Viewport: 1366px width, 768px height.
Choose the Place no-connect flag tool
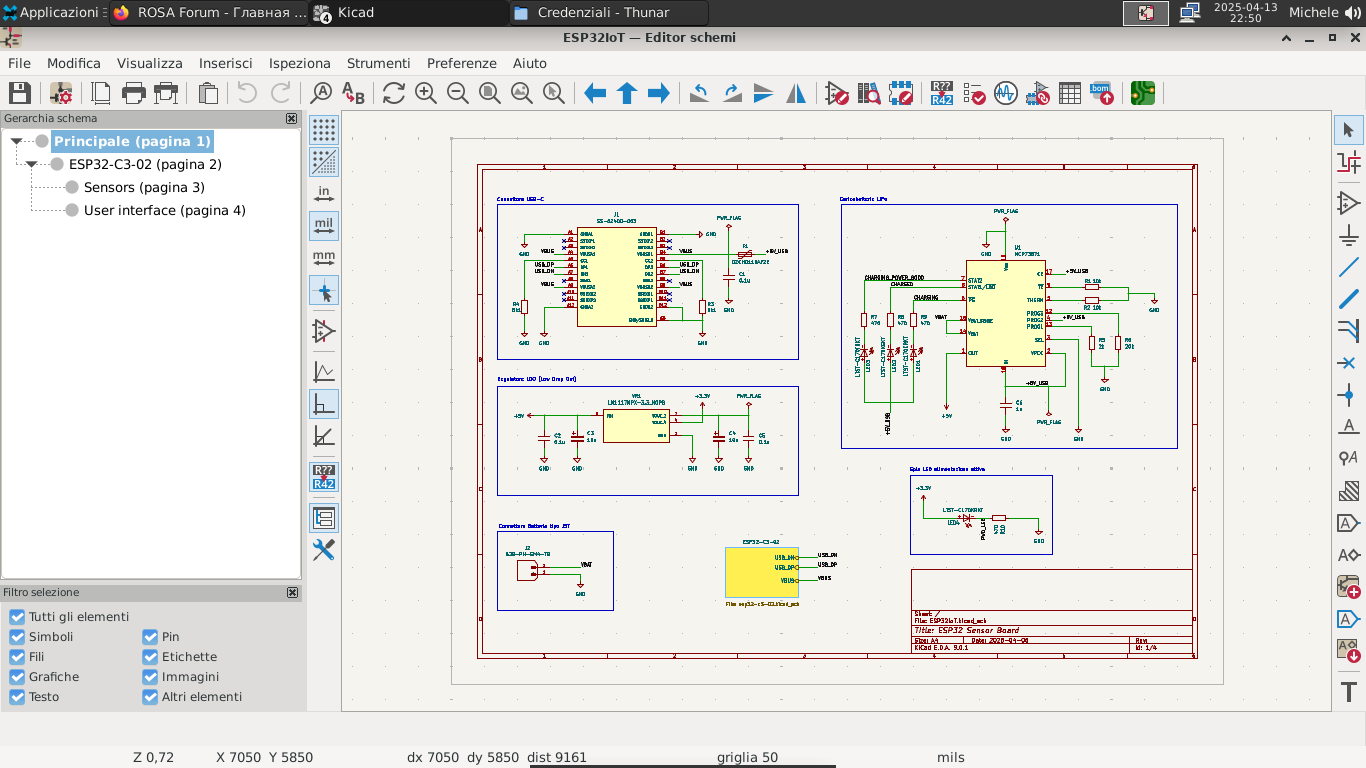1348,363
